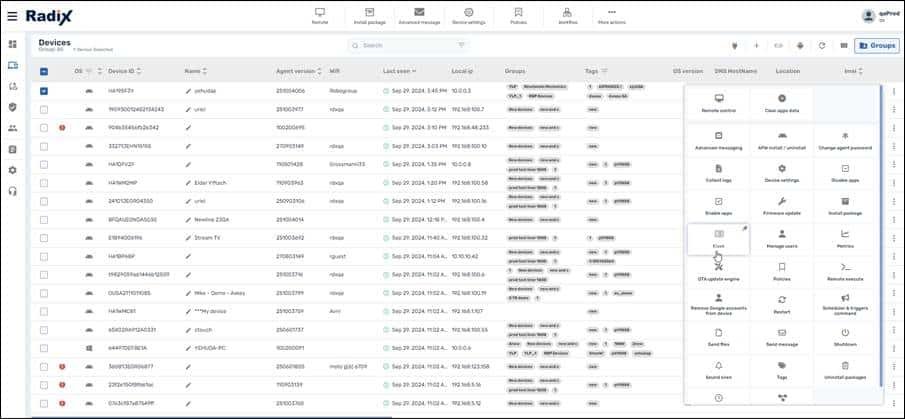The width and height of the screenshot is (905, 419).
Task: Toggle the select-all devices header checkbox
Action: [x=44, y=71]
